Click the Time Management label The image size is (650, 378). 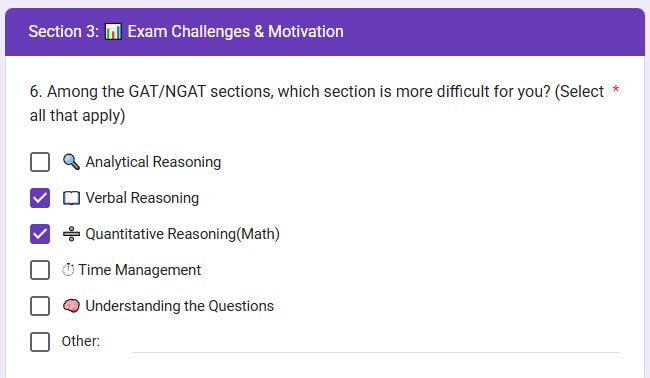[140, 270]
